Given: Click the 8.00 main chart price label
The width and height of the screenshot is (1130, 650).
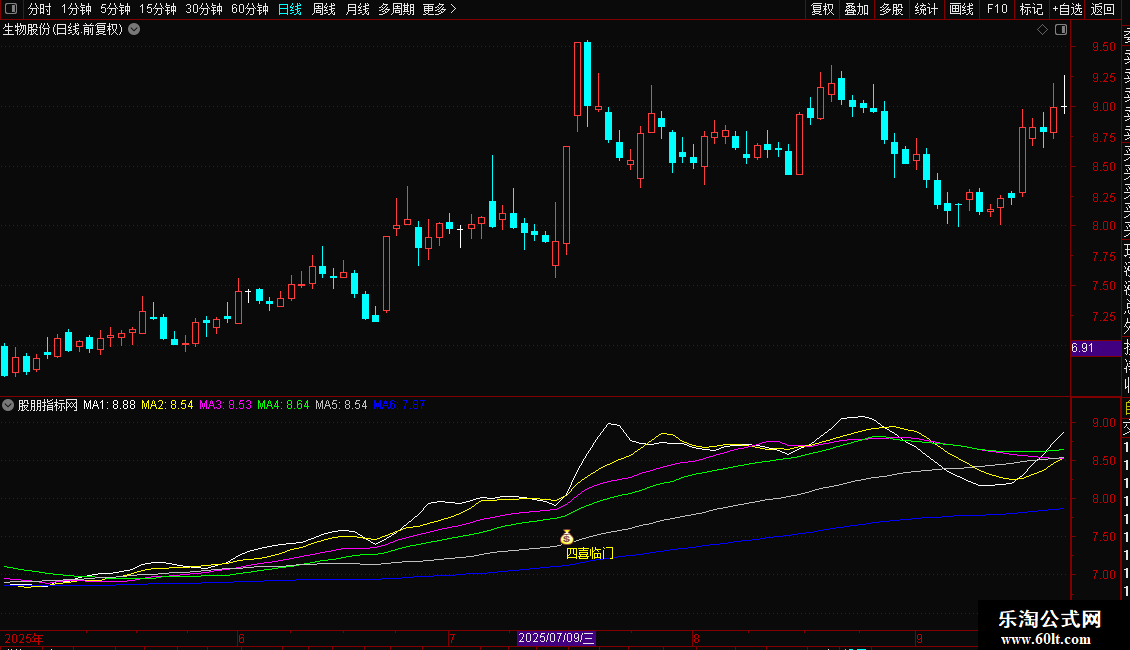Looking at the screenshot, I should [x=1104, y=226].
